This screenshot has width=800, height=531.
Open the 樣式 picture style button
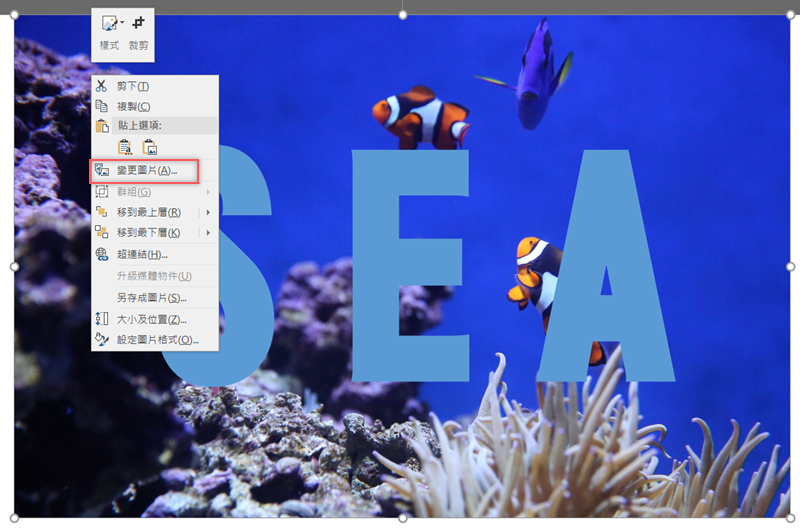109,34
